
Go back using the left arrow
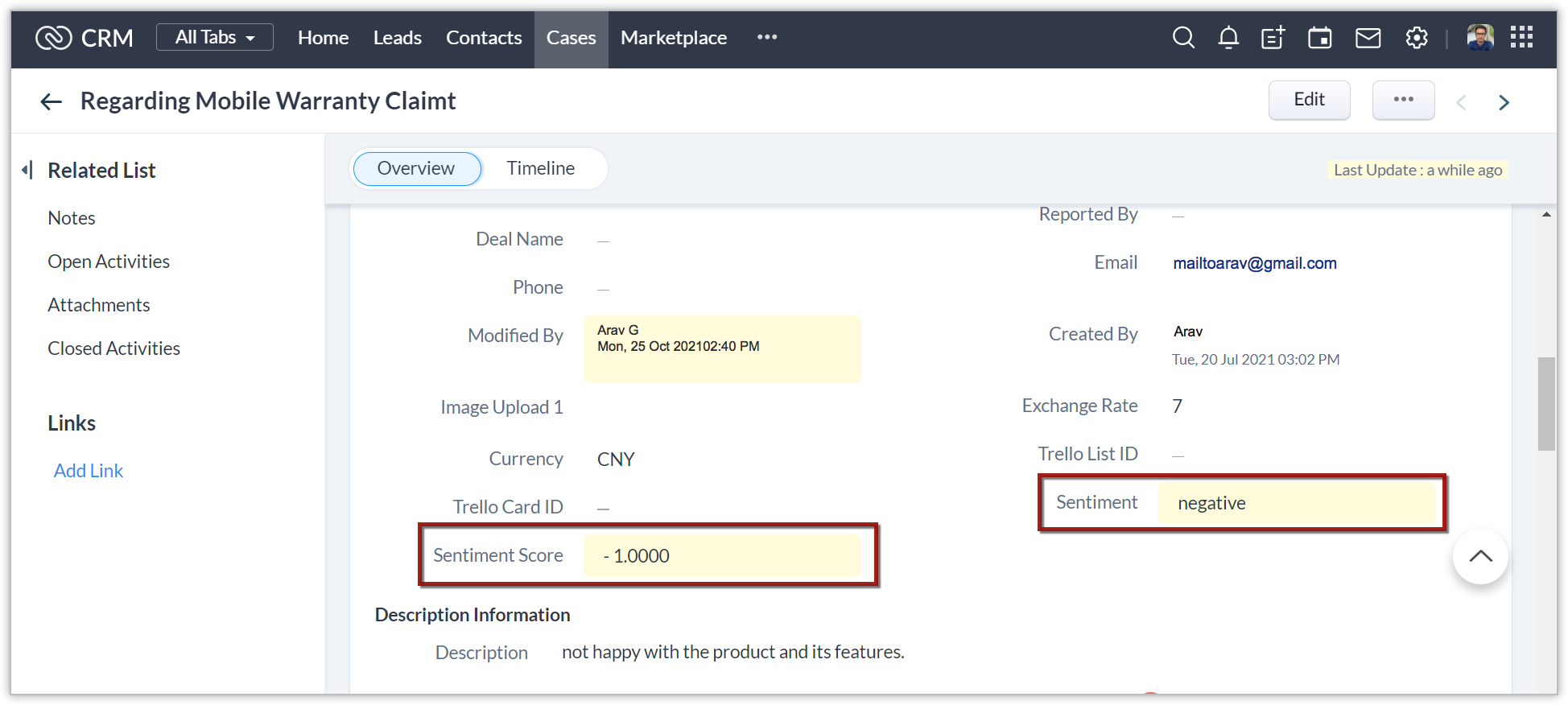tap(52, 101)
